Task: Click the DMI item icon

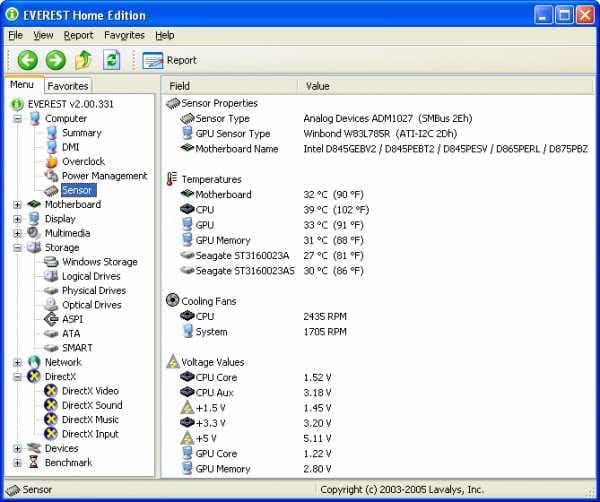Action: point(52,147)
